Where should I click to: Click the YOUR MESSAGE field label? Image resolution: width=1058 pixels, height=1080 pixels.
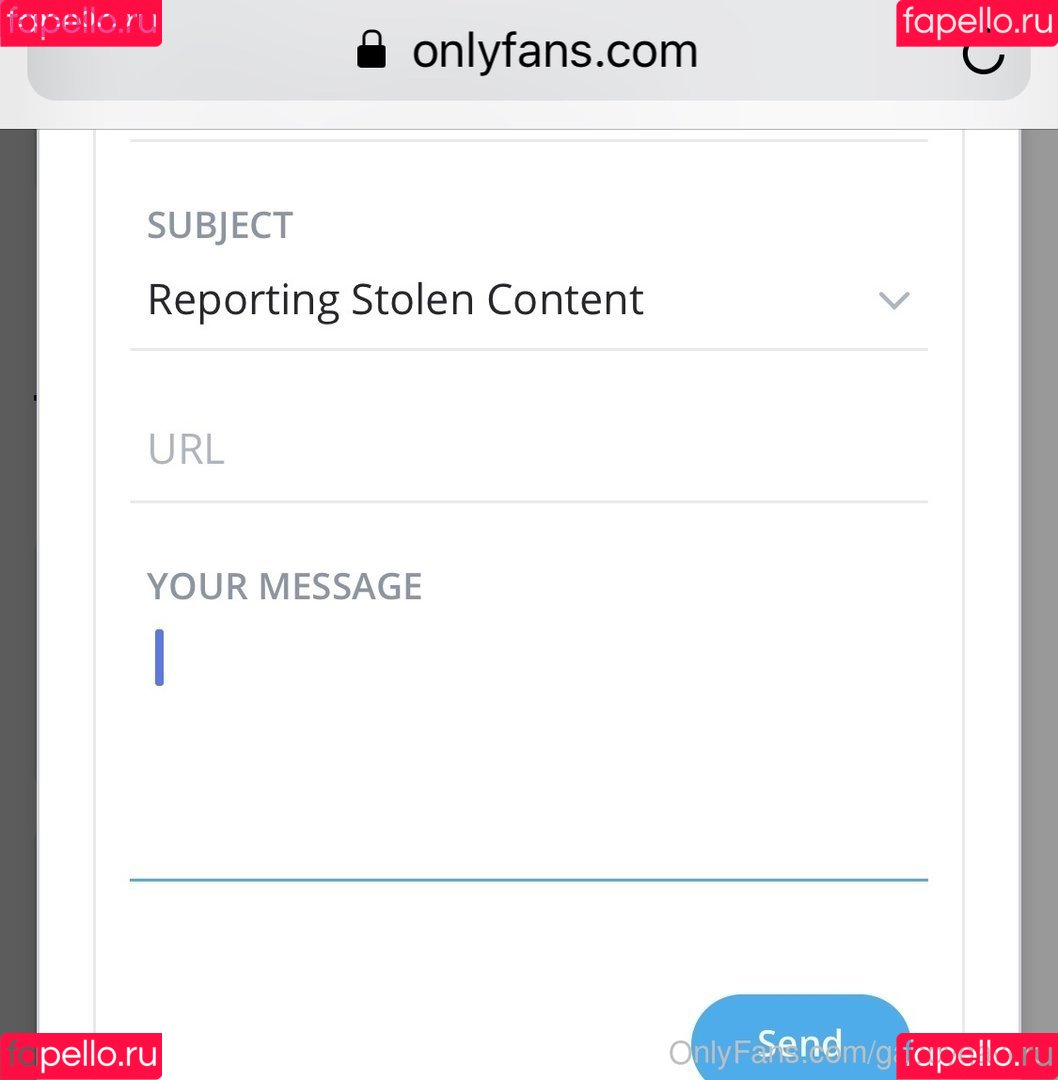(x=284, y=586)
